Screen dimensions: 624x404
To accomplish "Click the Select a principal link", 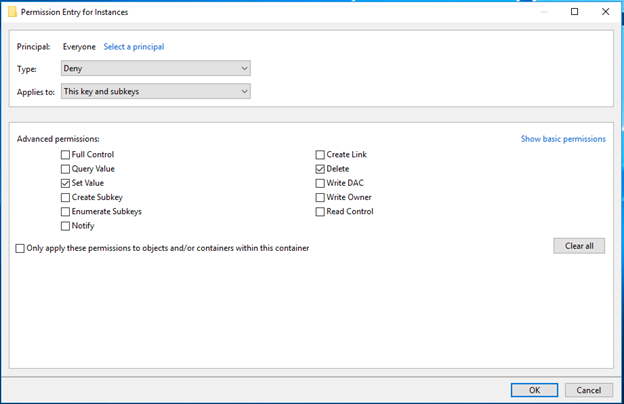I will point(134,47).
